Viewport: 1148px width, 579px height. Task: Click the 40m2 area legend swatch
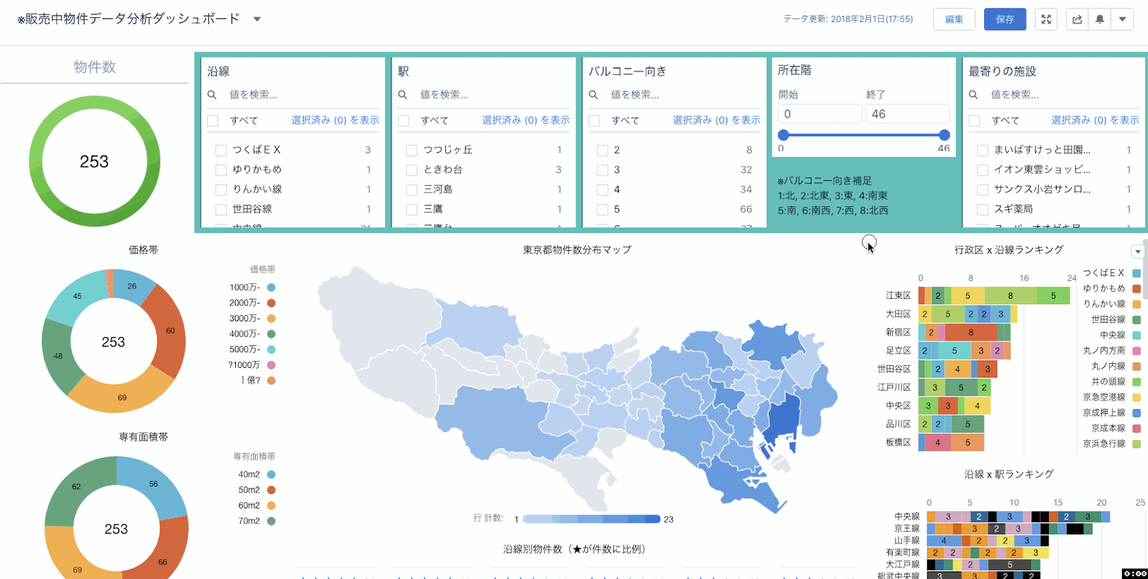click(272, 474)
